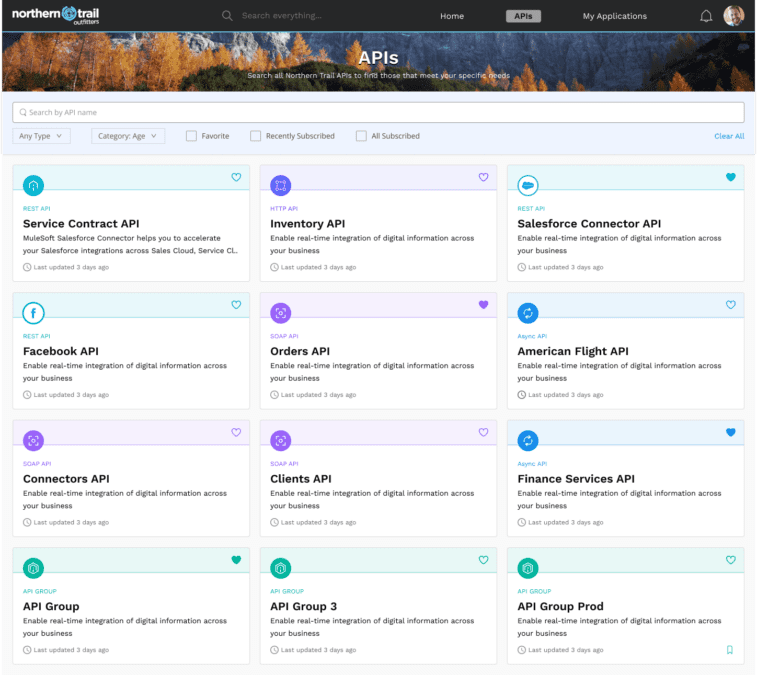Favorite API Group Prod with heart
757x675 pixels.
(730, 560)
